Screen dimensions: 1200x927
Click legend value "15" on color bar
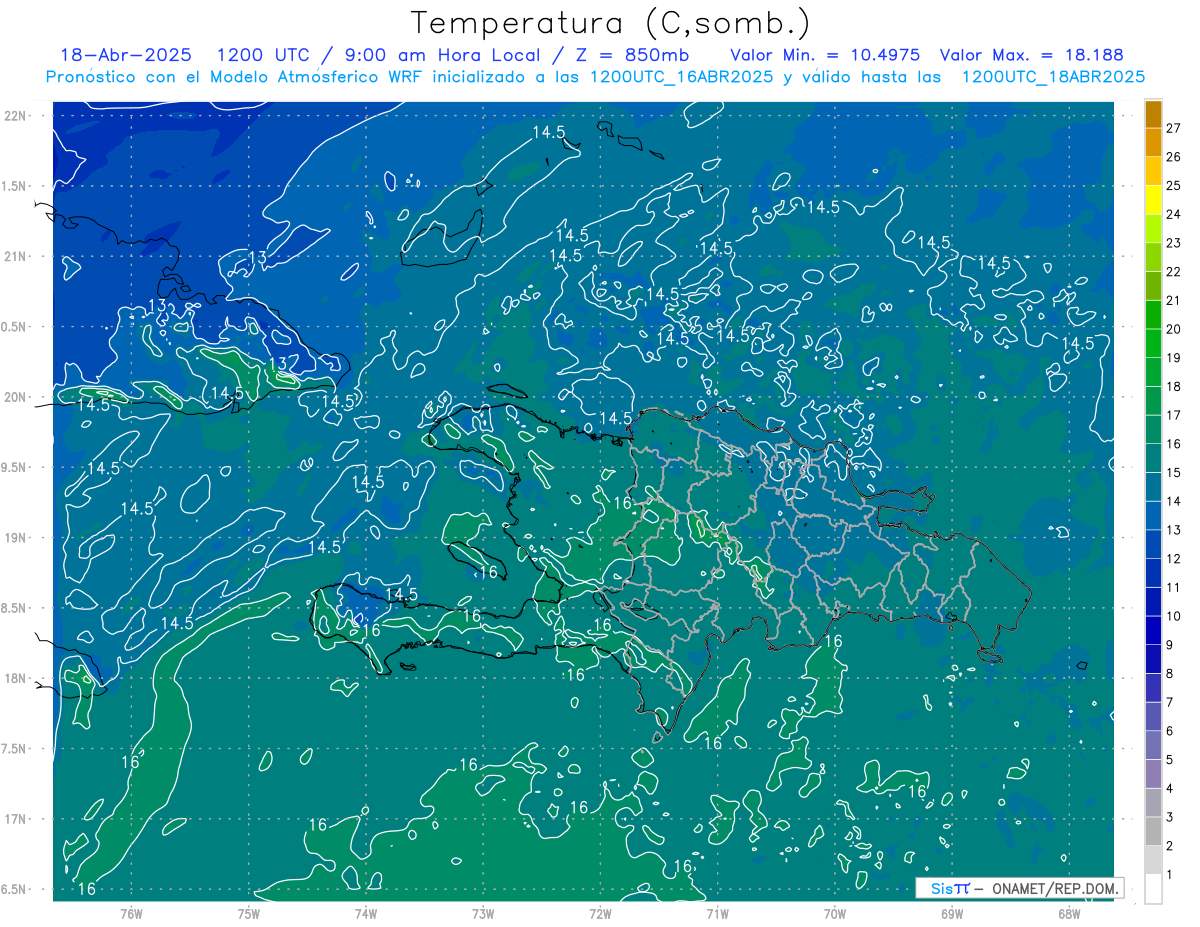(1174, 473)
